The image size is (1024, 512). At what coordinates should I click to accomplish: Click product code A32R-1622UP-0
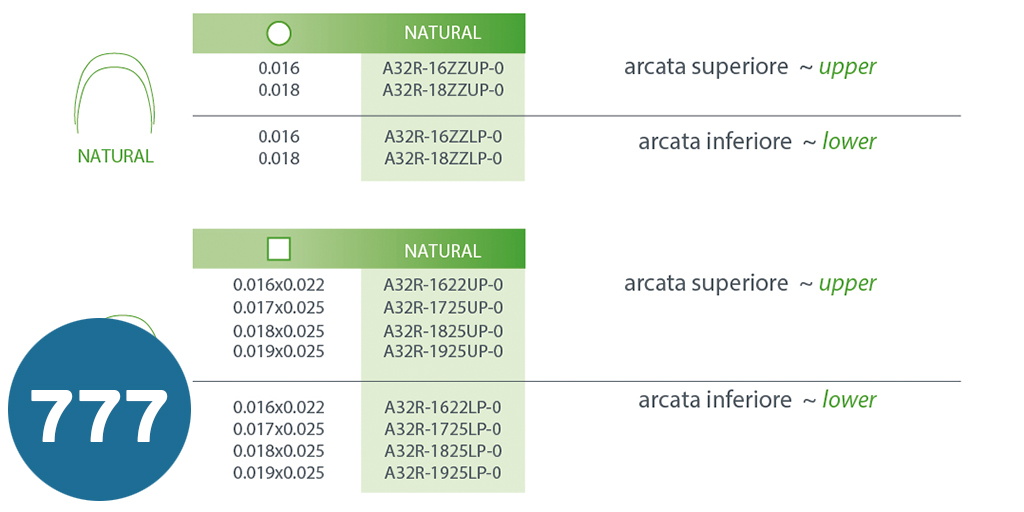(443, 285)
